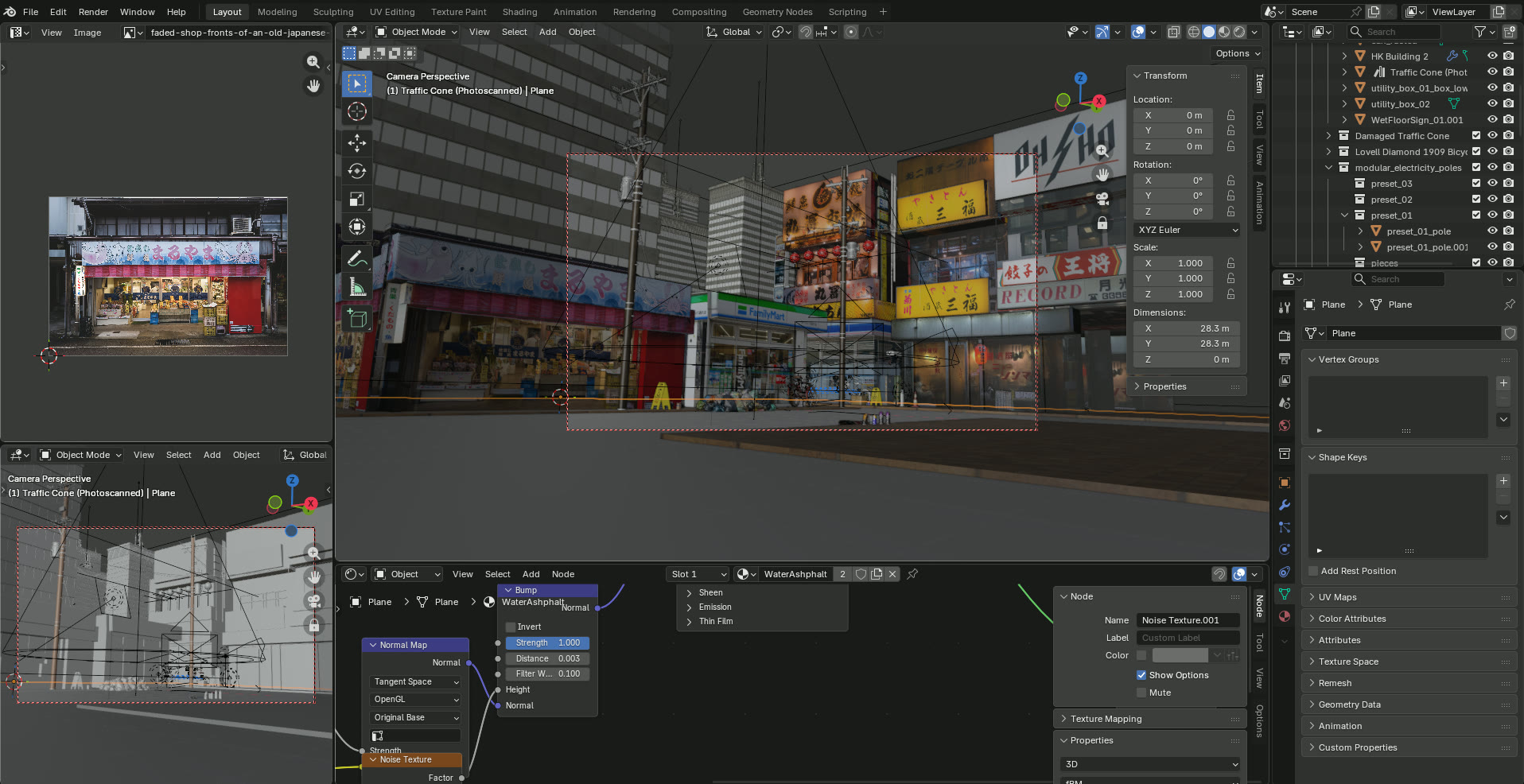The height and width of the screenshot is (784, 1524).
Task: Collapse the modular_electricity_poles collection
Action: click(x=1328, y=168)
